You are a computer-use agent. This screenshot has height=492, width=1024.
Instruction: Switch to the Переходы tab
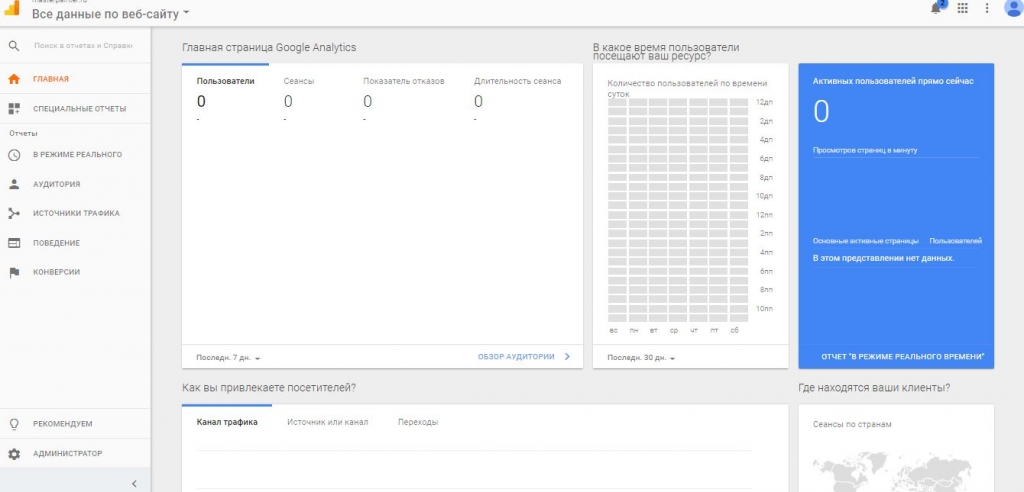(418, 422)
